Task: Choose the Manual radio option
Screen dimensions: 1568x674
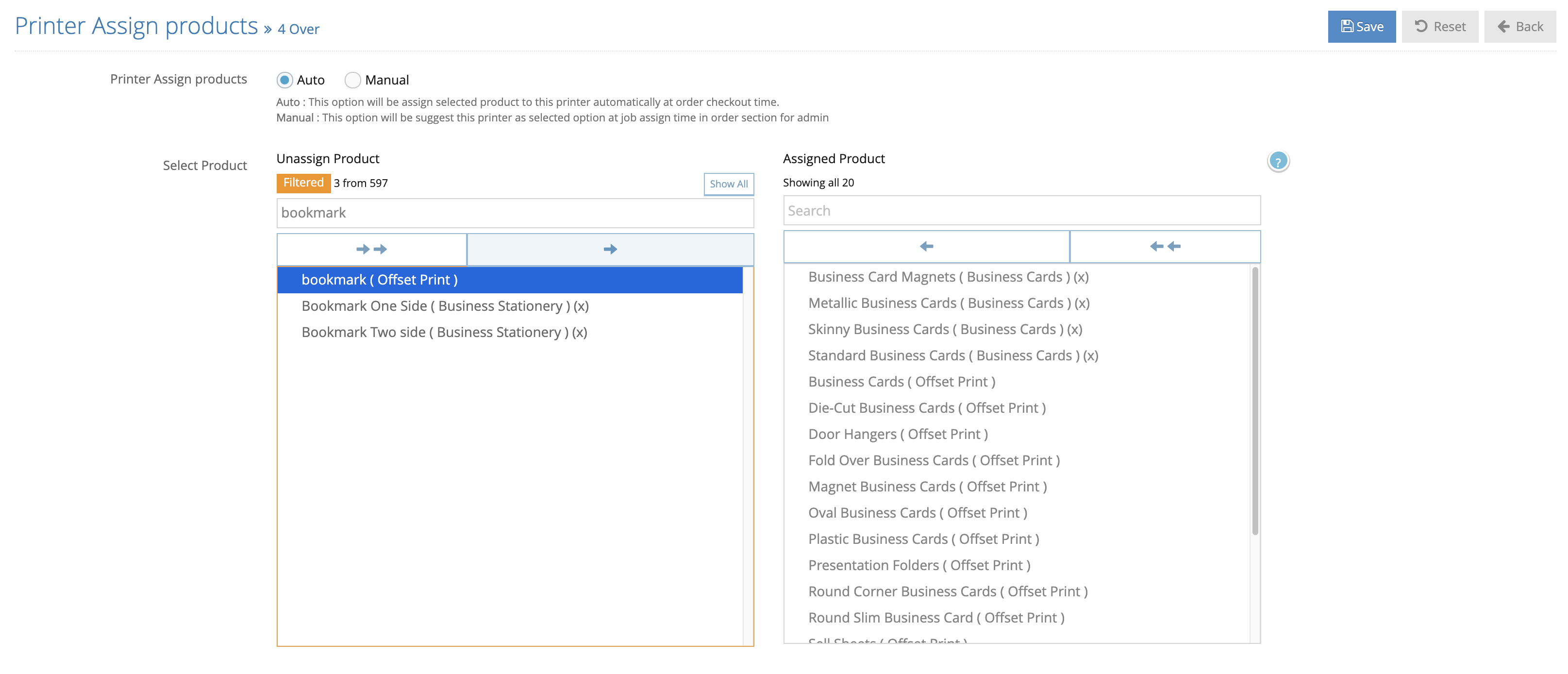Action: pos(352,81)
